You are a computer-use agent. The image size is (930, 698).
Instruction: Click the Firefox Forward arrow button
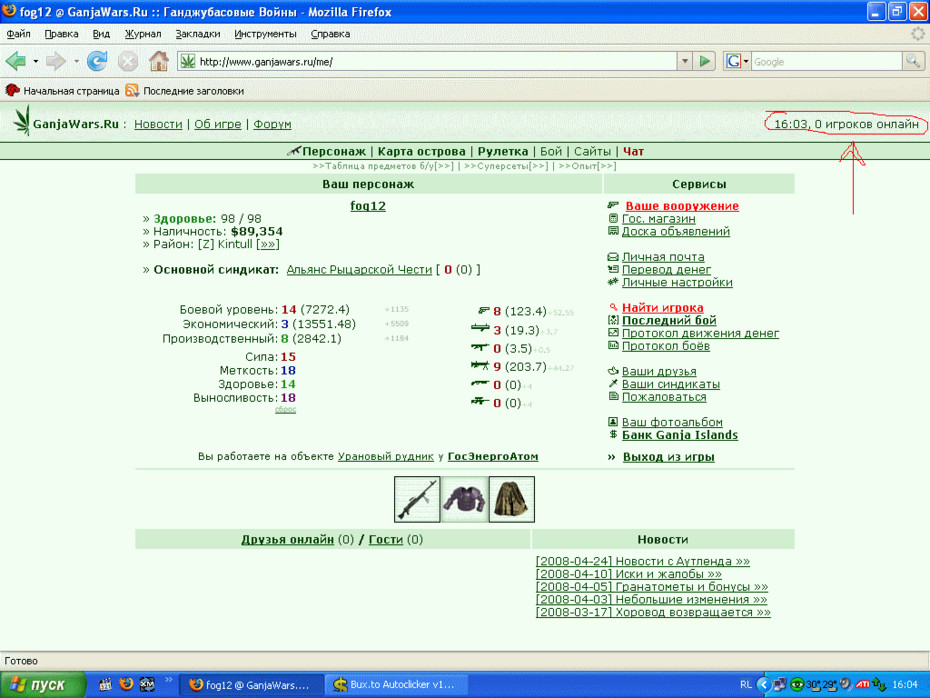coord(56,61)
